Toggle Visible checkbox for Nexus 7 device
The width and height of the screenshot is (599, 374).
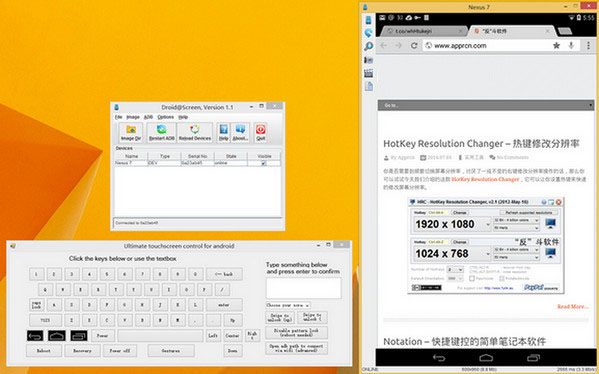click(264, 163)
